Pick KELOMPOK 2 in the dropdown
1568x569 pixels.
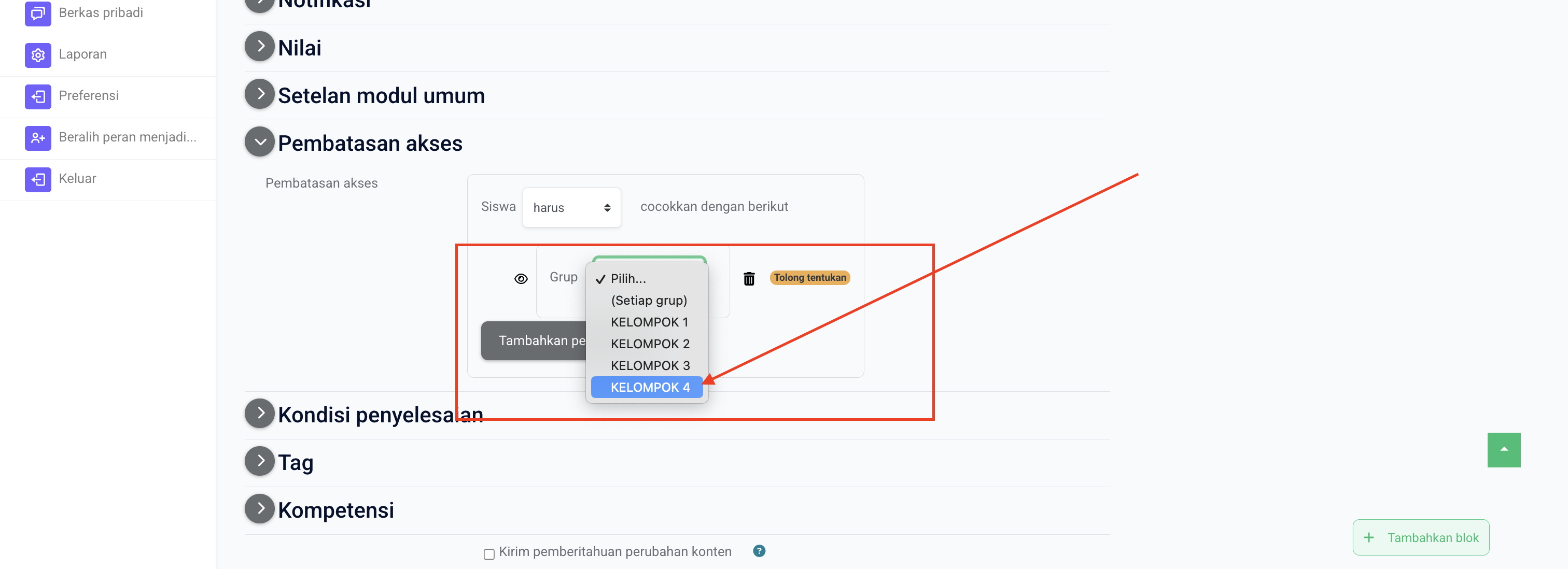[x=650, y=344]
